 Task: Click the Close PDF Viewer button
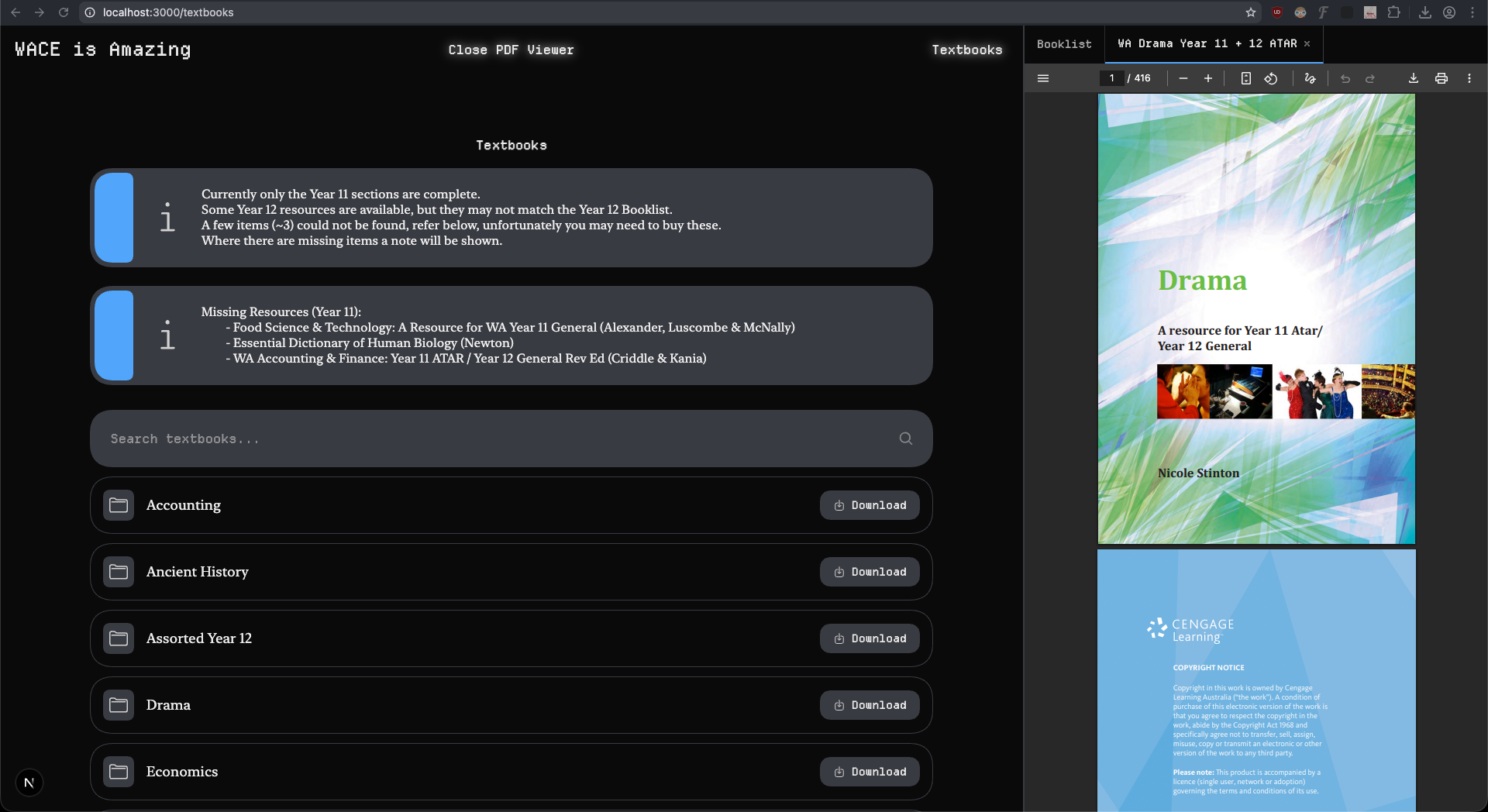click(x=511, y=50)
